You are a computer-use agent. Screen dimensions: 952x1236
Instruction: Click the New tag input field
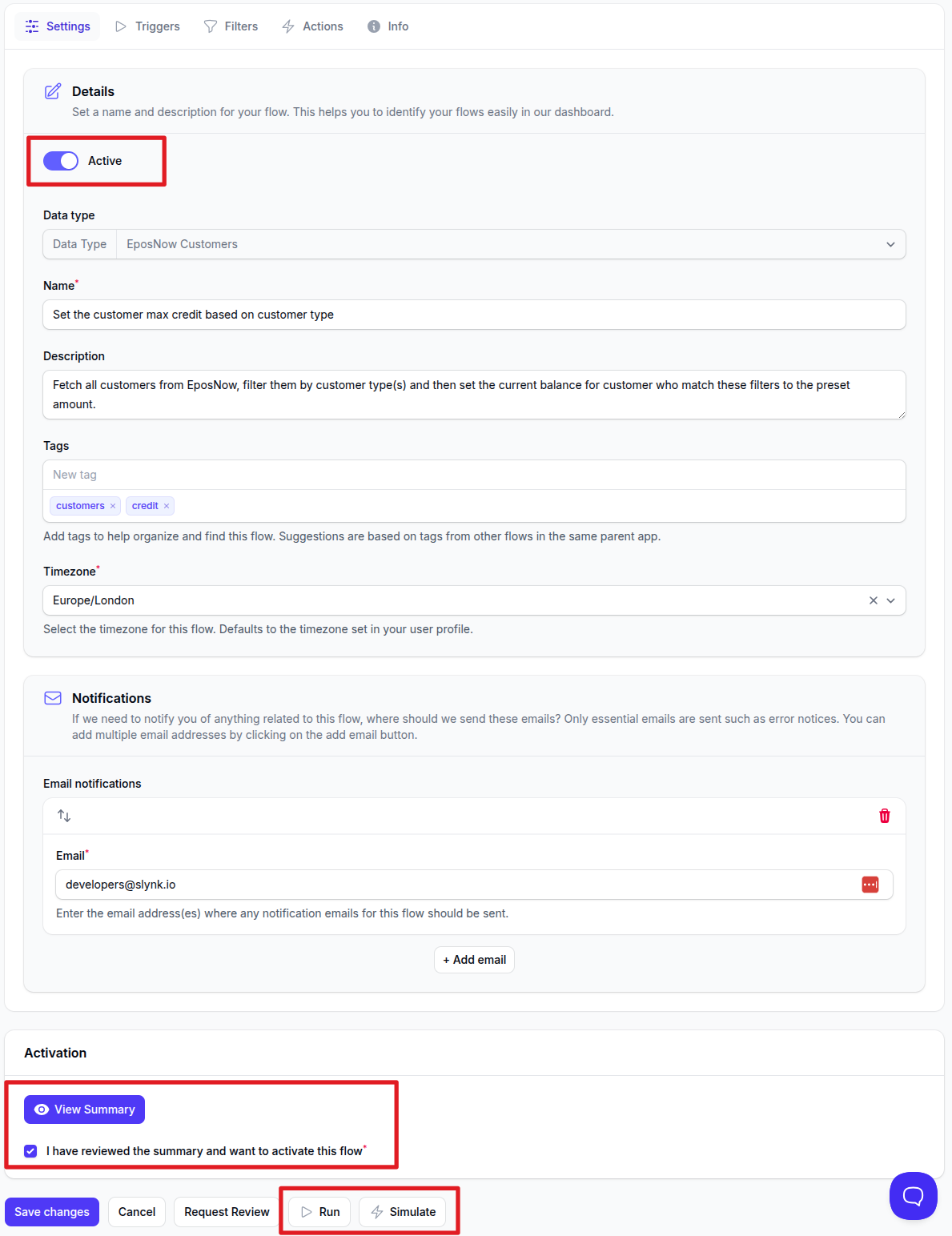pyautogui.click(x=474, y=475)
